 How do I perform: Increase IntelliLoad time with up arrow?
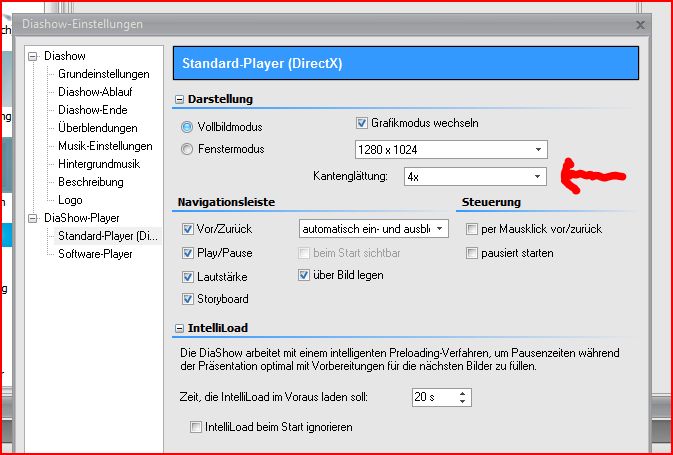click(x=462, y=393)
